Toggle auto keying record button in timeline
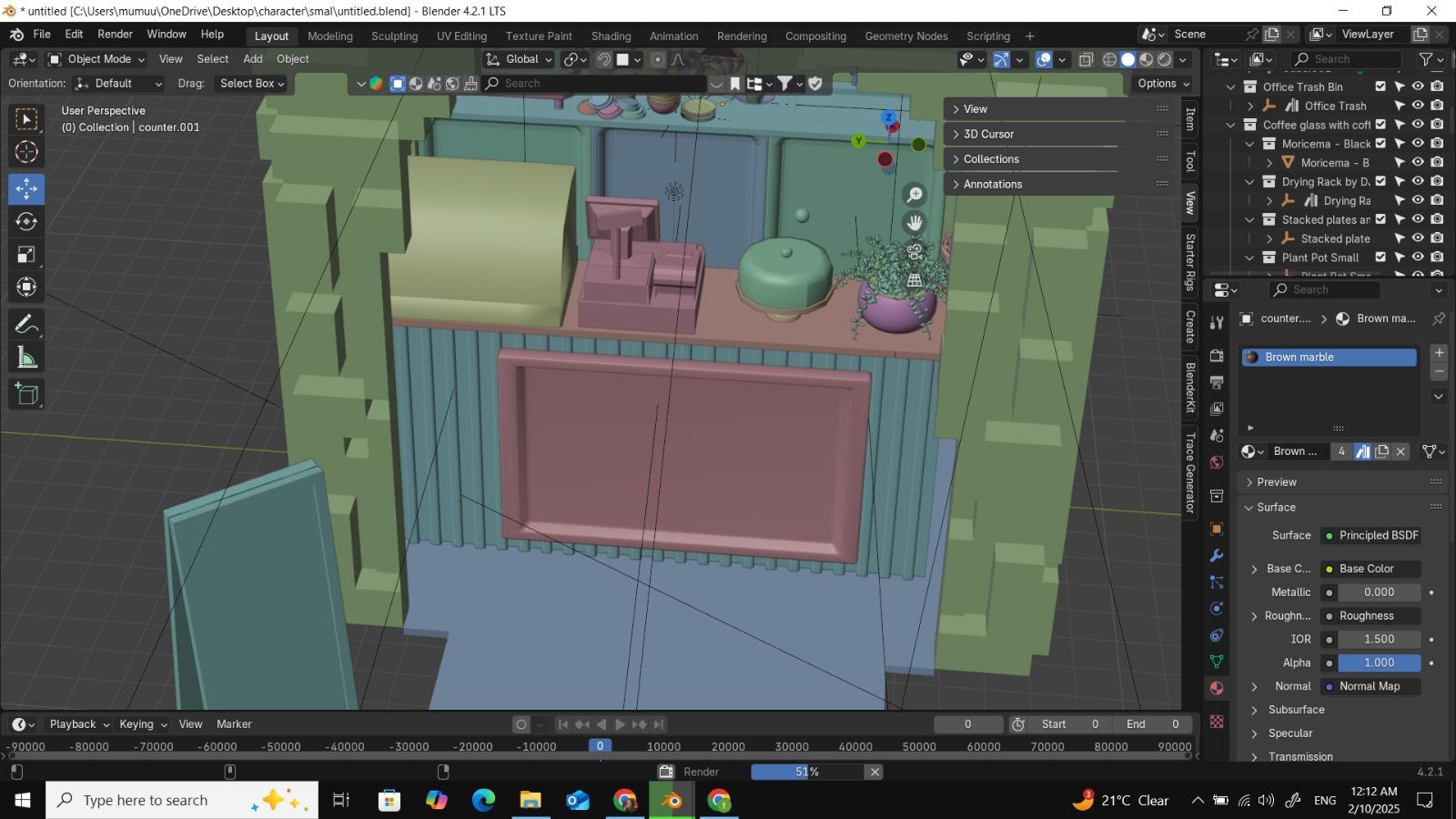This screenshot has width=1456, height=819. (521, 724)
